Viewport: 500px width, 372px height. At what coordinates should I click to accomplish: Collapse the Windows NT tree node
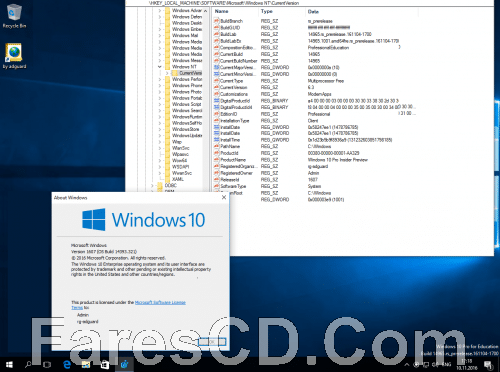[x=160, y=67]
